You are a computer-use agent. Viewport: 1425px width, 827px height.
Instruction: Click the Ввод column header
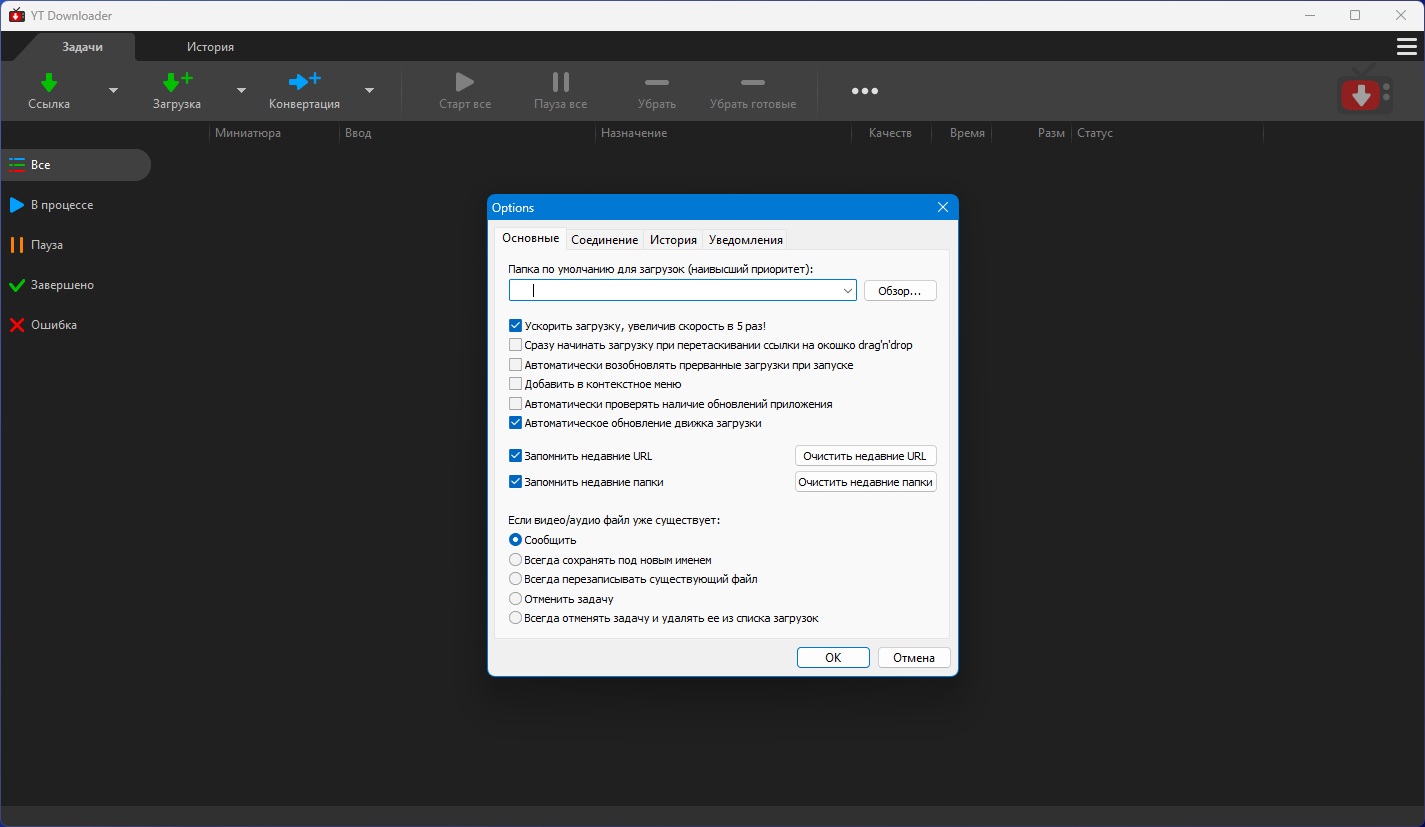click(x=468, y=133)
